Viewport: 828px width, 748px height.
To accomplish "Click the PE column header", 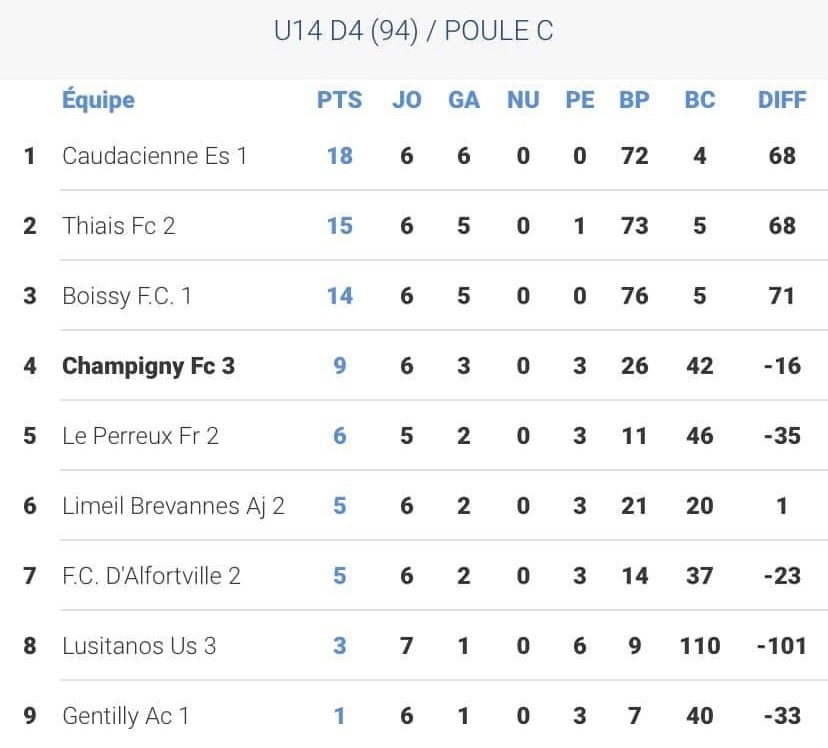I will (580, 100).
